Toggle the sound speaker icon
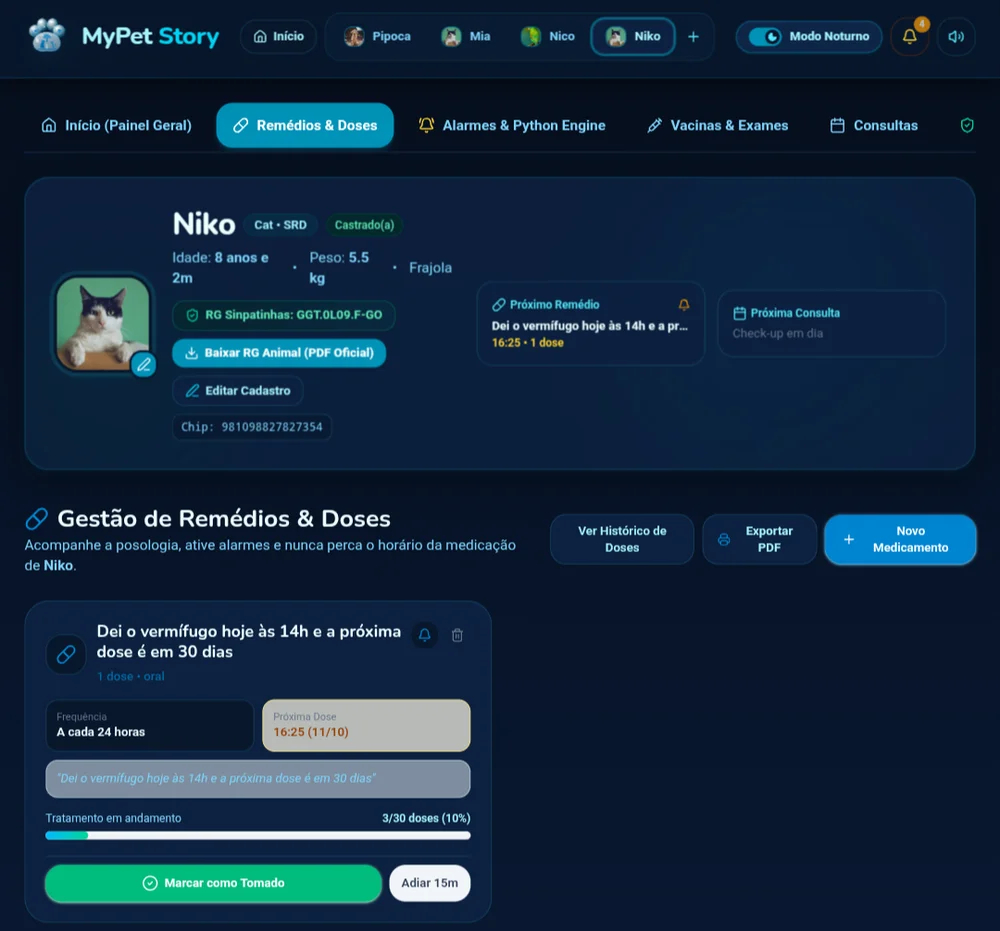1000x931 pixels. 955,36
